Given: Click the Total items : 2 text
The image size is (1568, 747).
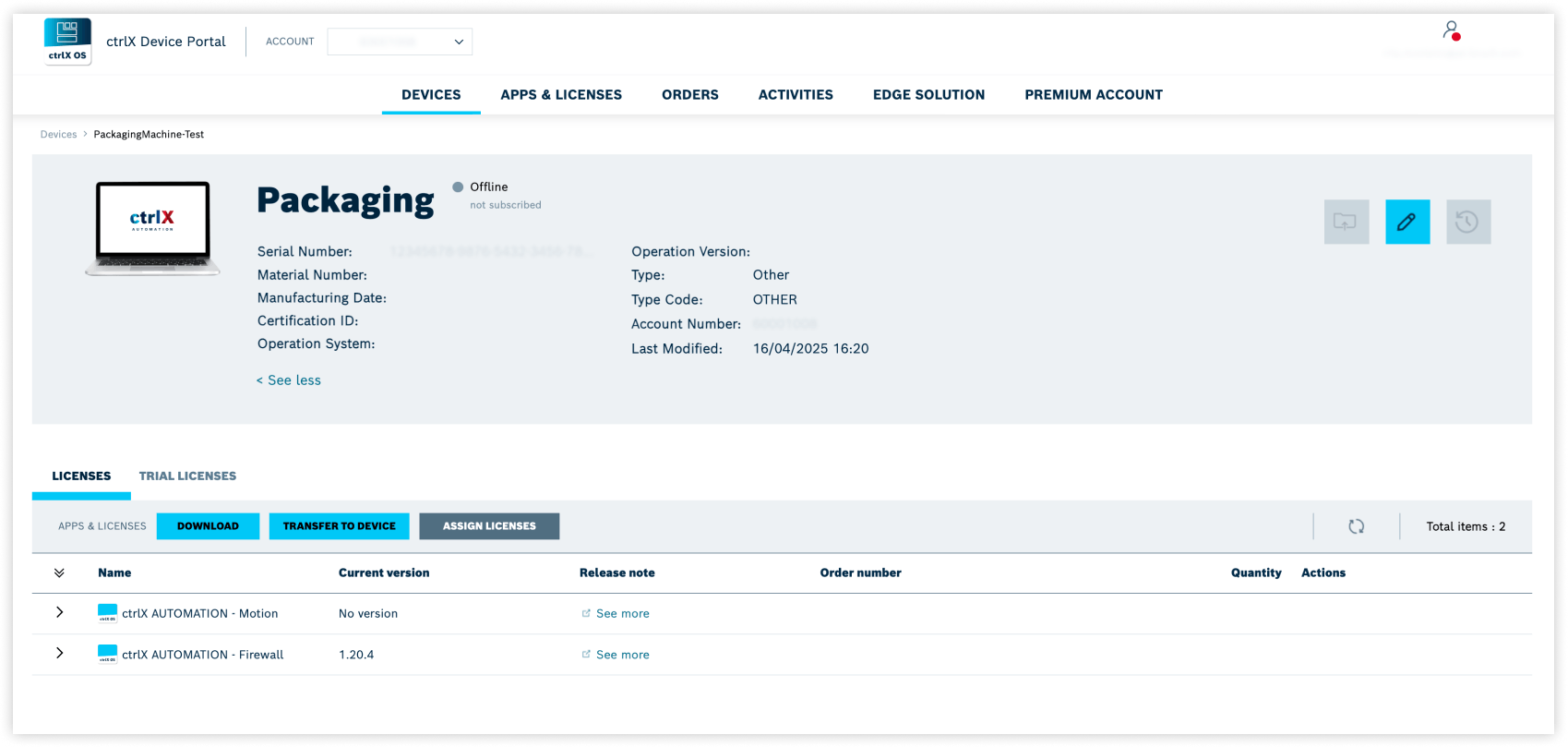Looking at the screenshot, I should click(1466, 526).
